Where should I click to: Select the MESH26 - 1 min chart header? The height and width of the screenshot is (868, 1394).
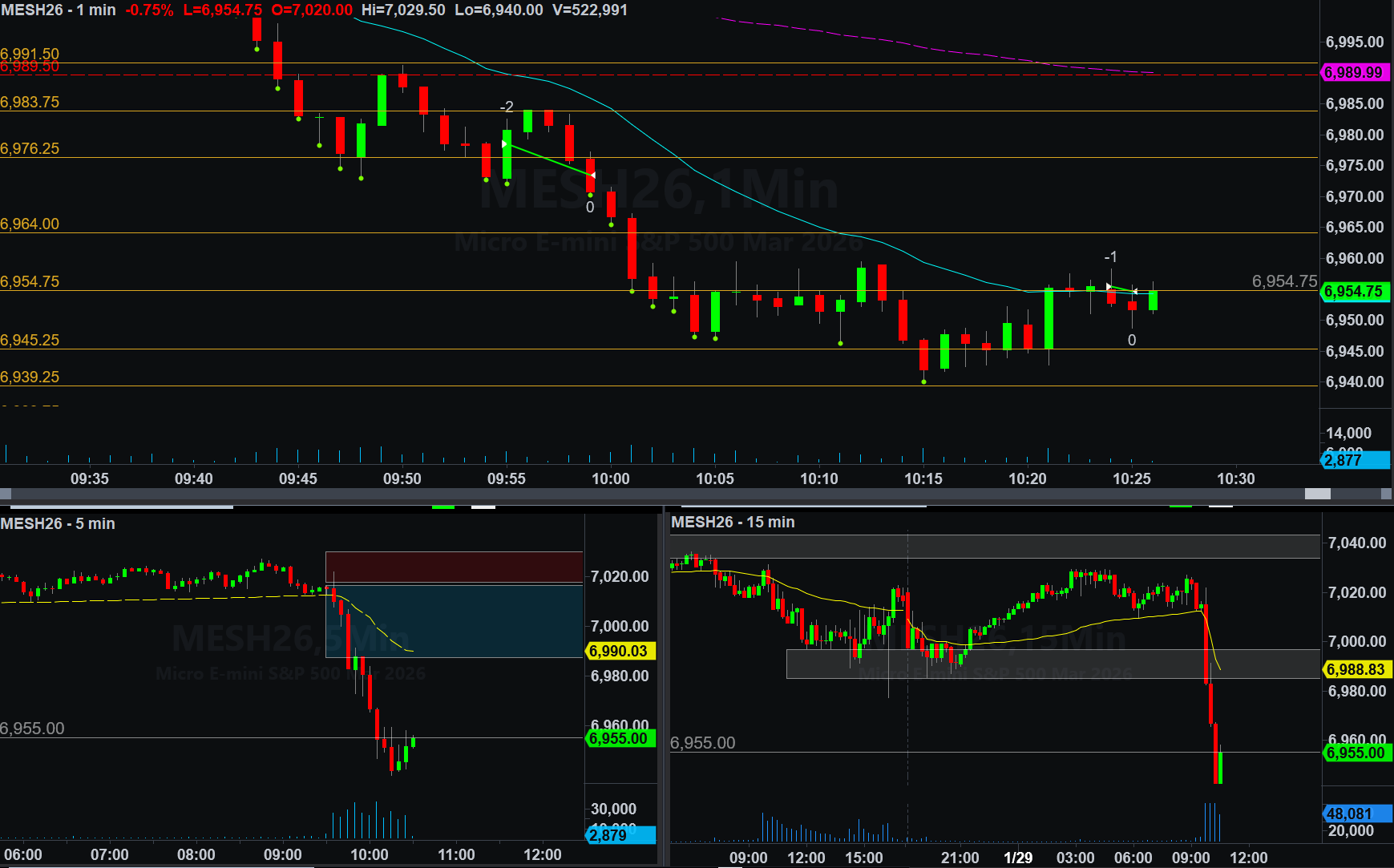pyautogui.click(x=59, y=10)
